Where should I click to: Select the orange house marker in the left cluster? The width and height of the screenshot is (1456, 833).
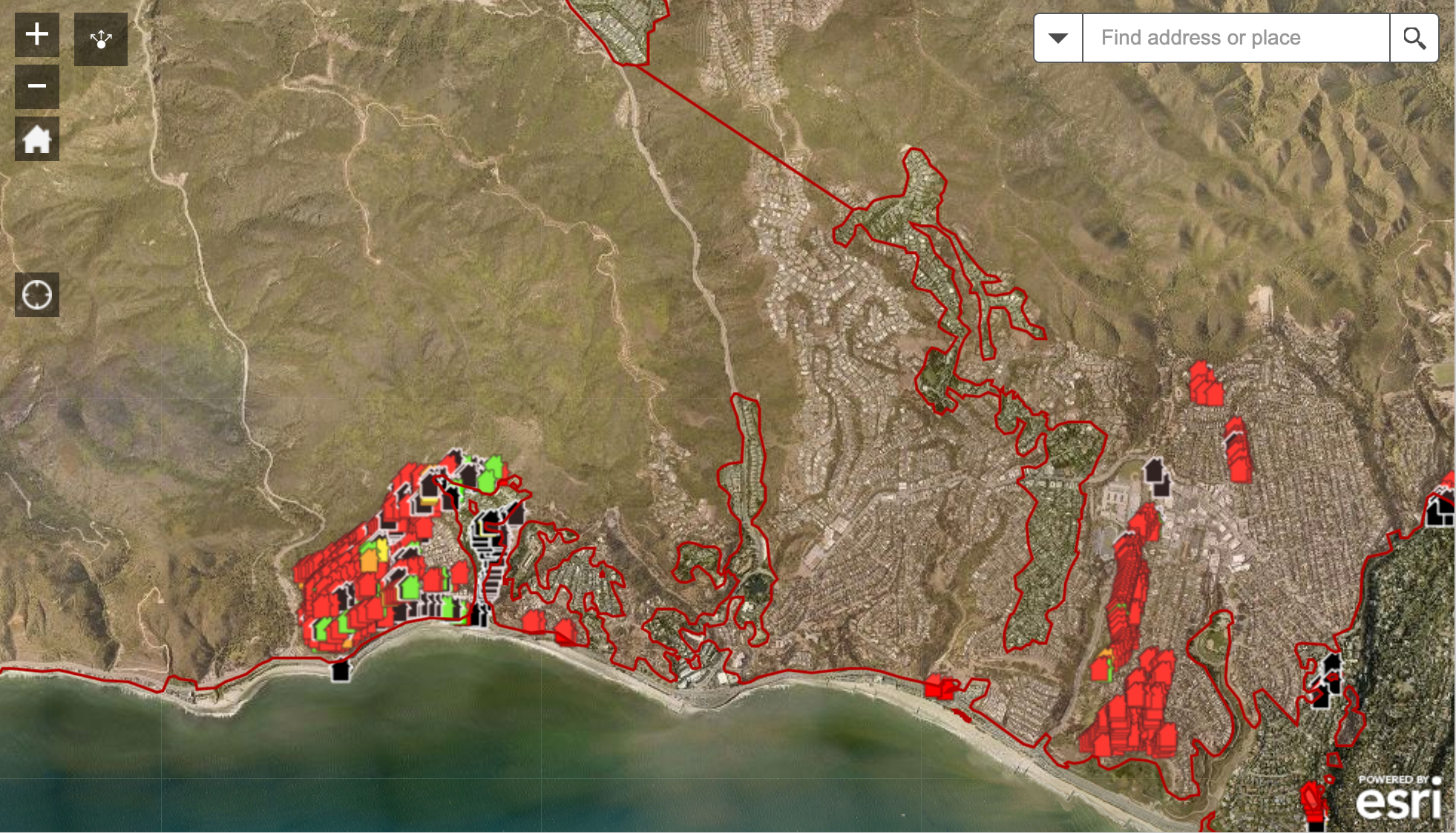[x=369, y=561]
